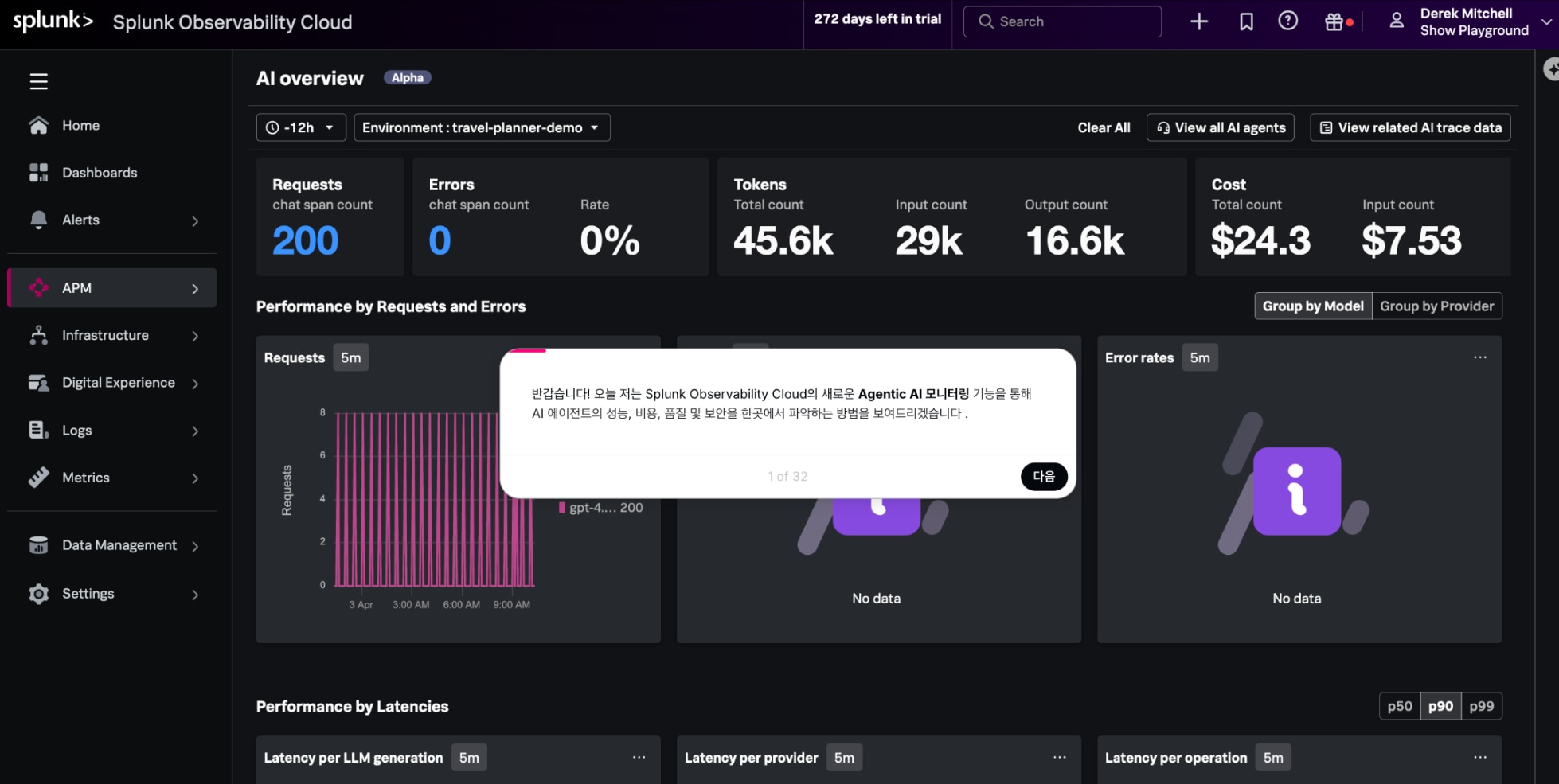This screenshot has width=1559, height=784.
Task: Click the Latency per provider 5m badge
Action: pos(844,758)
